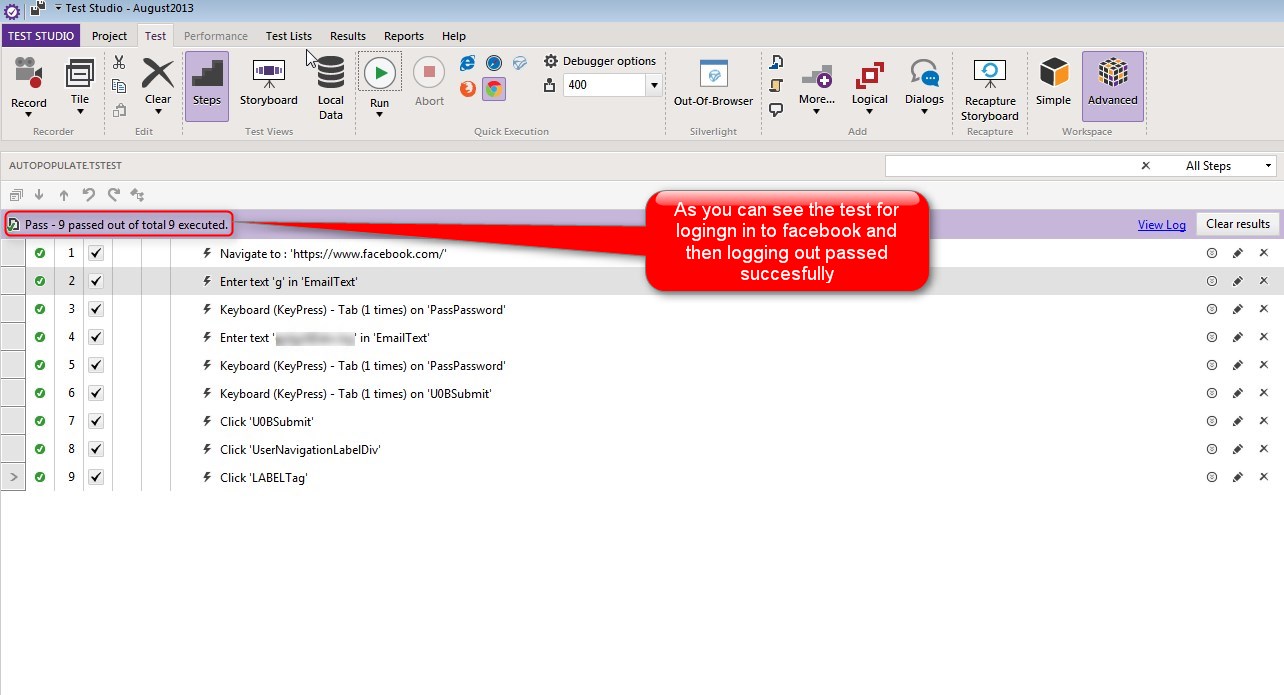Switch to the Reports tab

tap(404, 36)
